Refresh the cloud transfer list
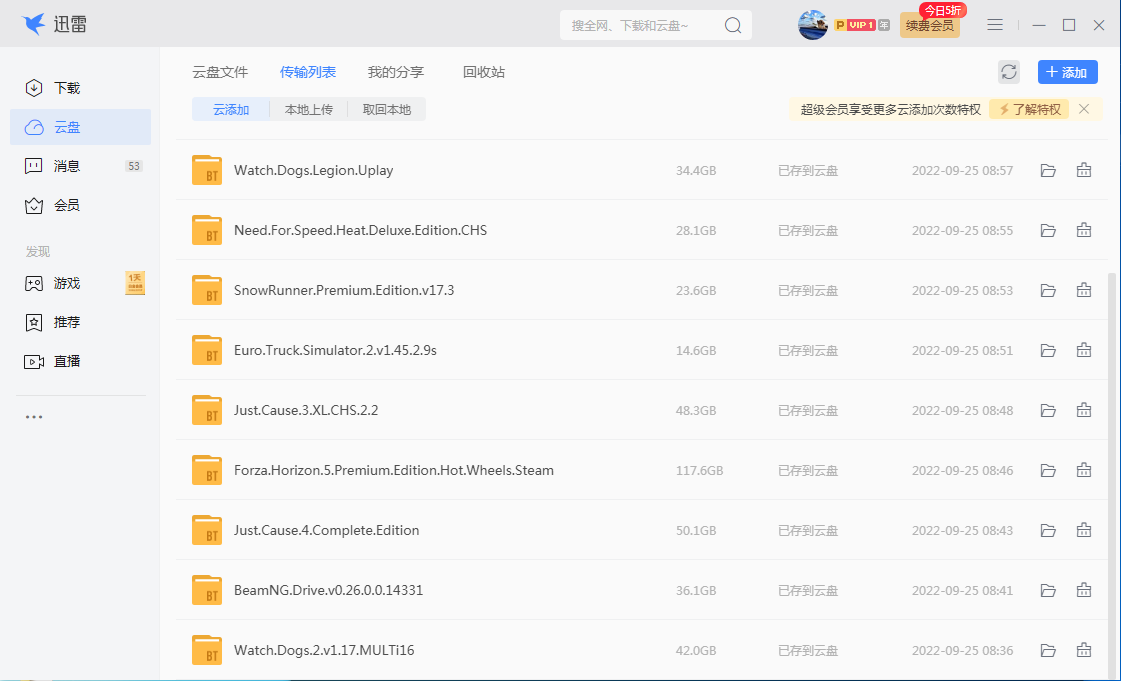 point(1009,72)
